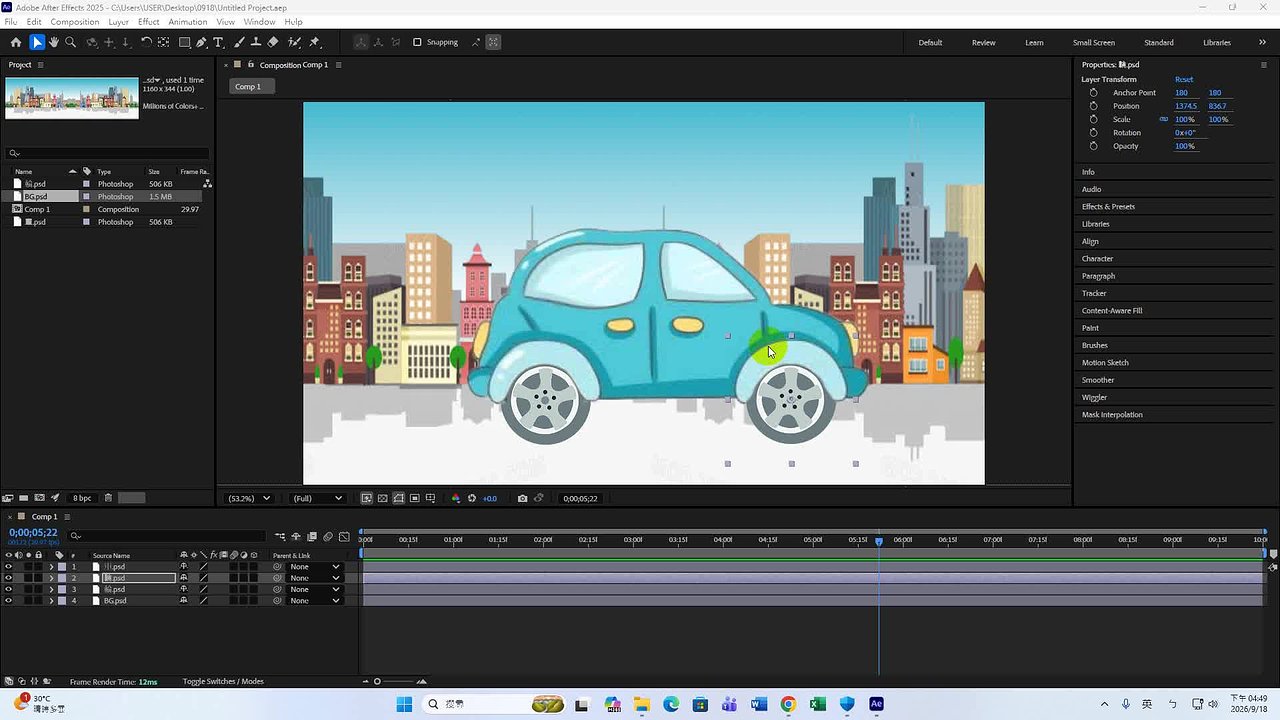Open the Wiggler panel

tap(1094, 397)
